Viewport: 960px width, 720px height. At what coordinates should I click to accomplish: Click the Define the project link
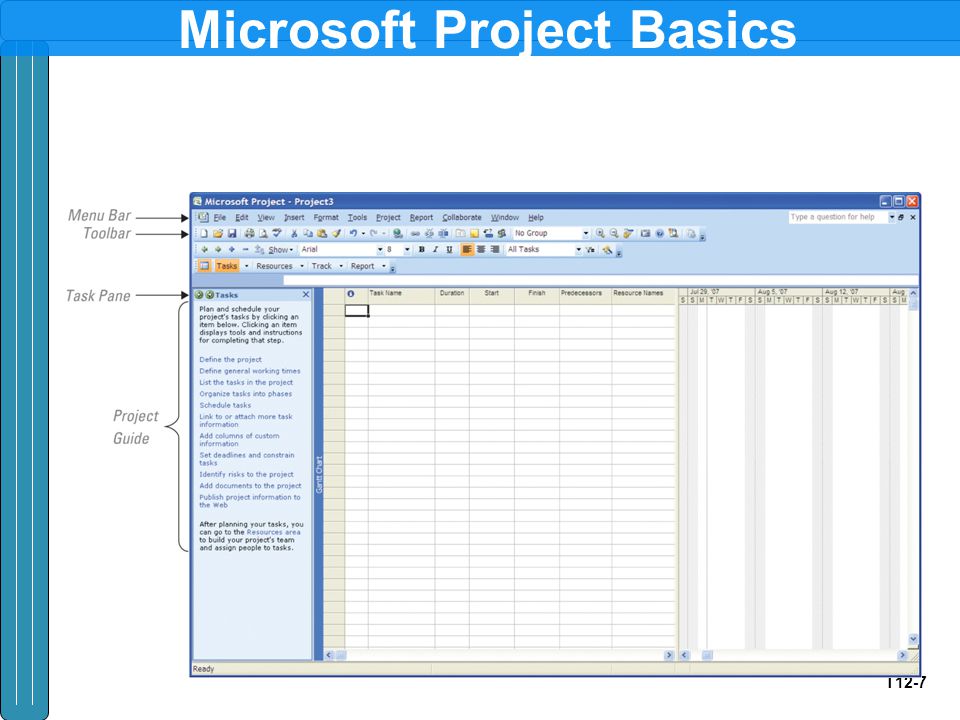[x=230, y=359]
